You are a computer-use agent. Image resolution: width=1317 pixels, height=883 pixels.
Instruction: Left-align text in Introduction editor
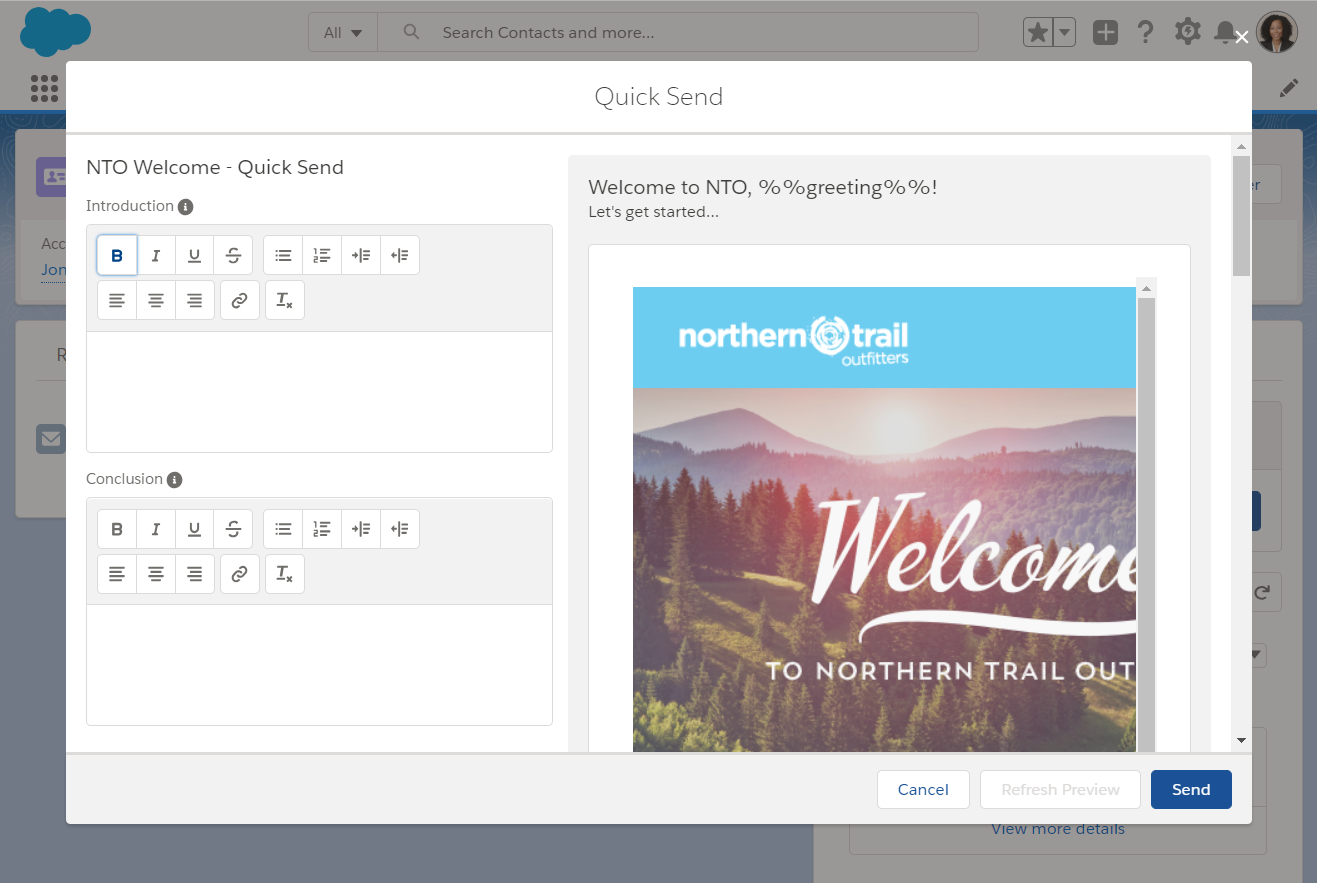117,300
